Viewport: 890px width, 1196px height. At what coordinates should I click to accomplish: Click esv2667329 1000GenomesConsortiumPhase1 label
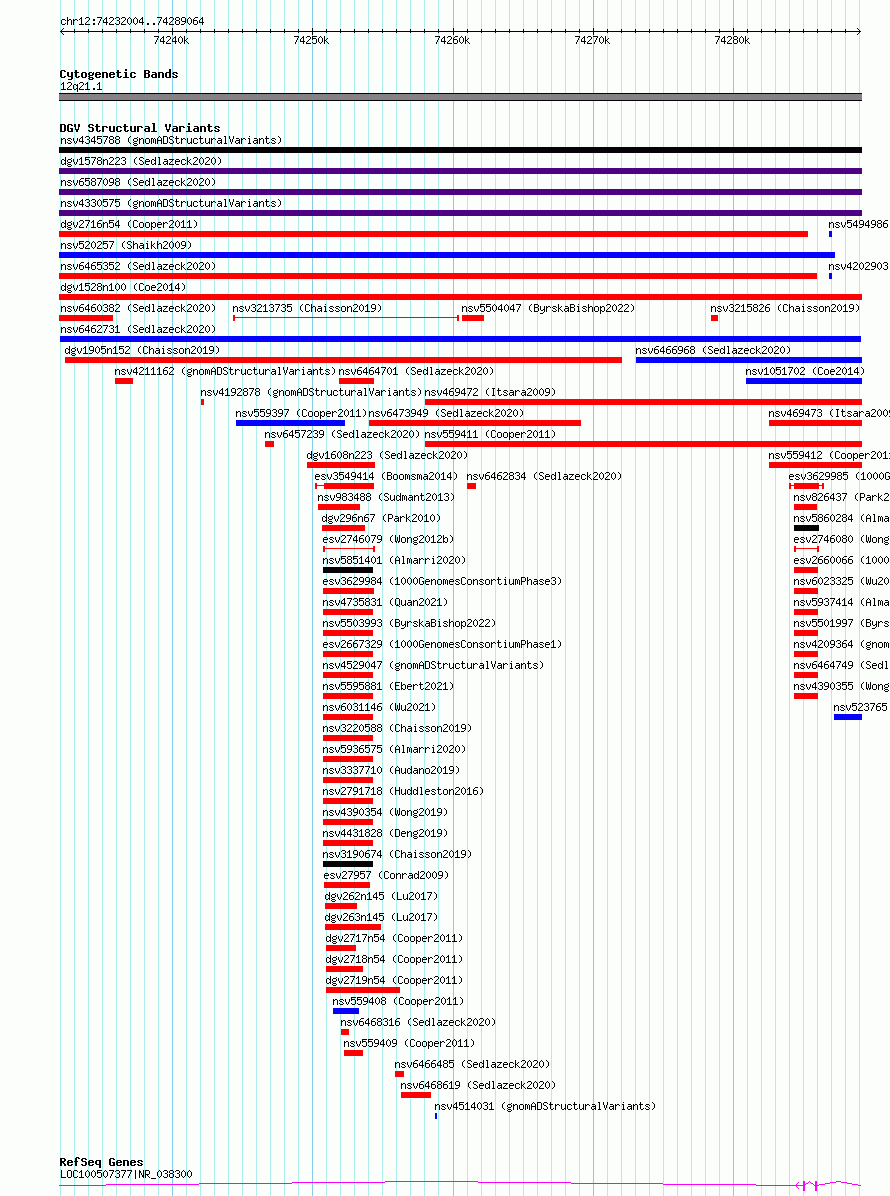[442, 645]
